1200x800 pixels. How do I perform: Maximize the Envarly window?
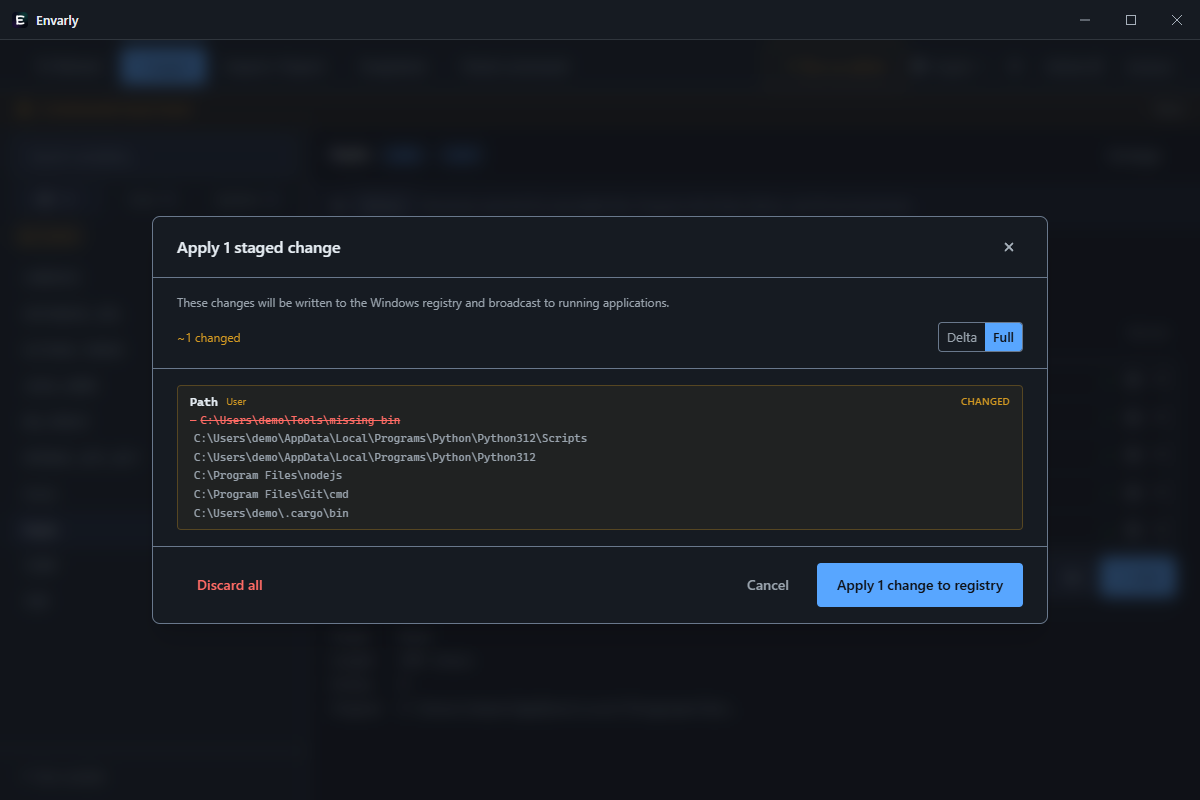[1131, 20]
